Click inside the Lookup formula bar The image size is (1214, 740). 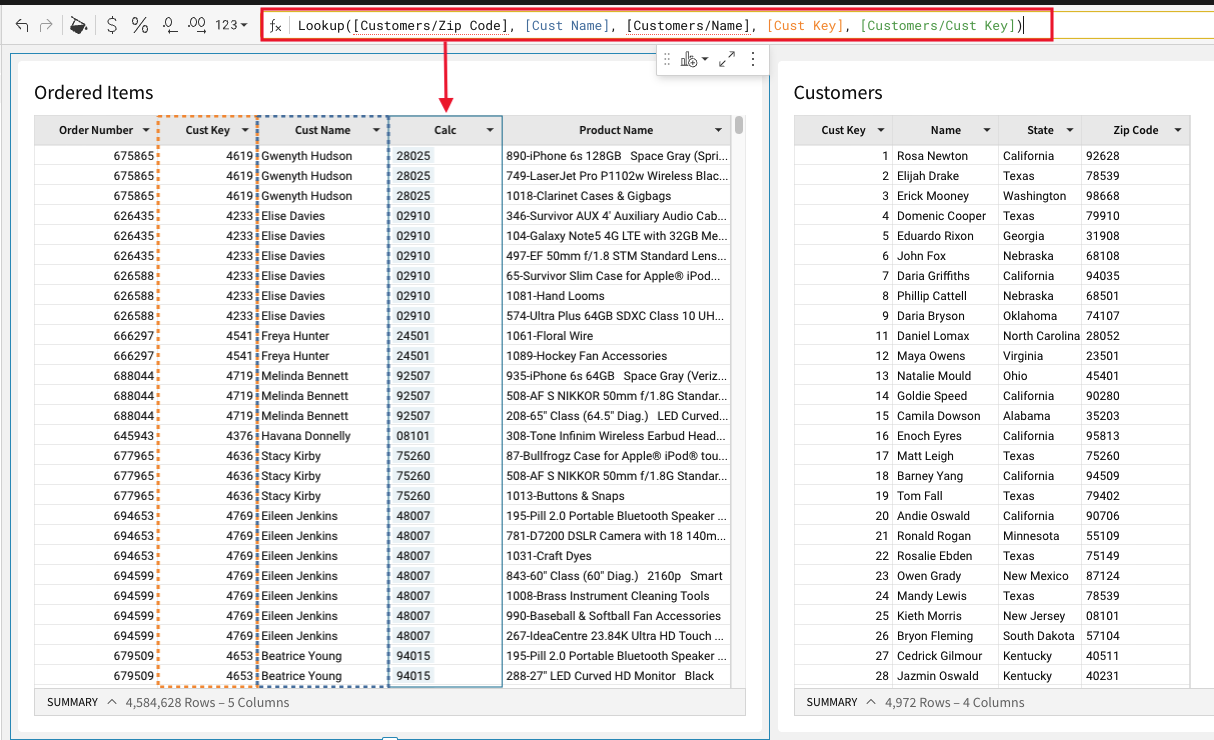[x=660, y=25]
